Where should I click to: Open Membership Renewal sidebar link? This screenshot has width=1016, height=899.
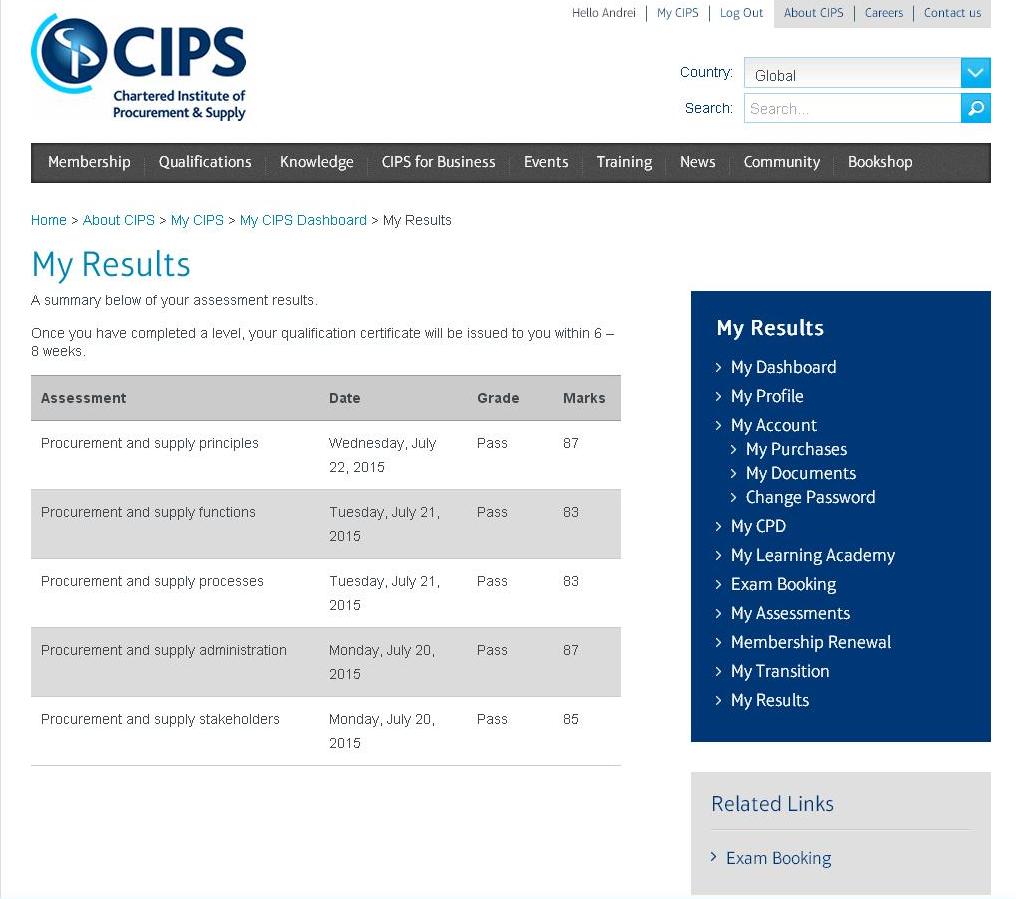point(810,642)
